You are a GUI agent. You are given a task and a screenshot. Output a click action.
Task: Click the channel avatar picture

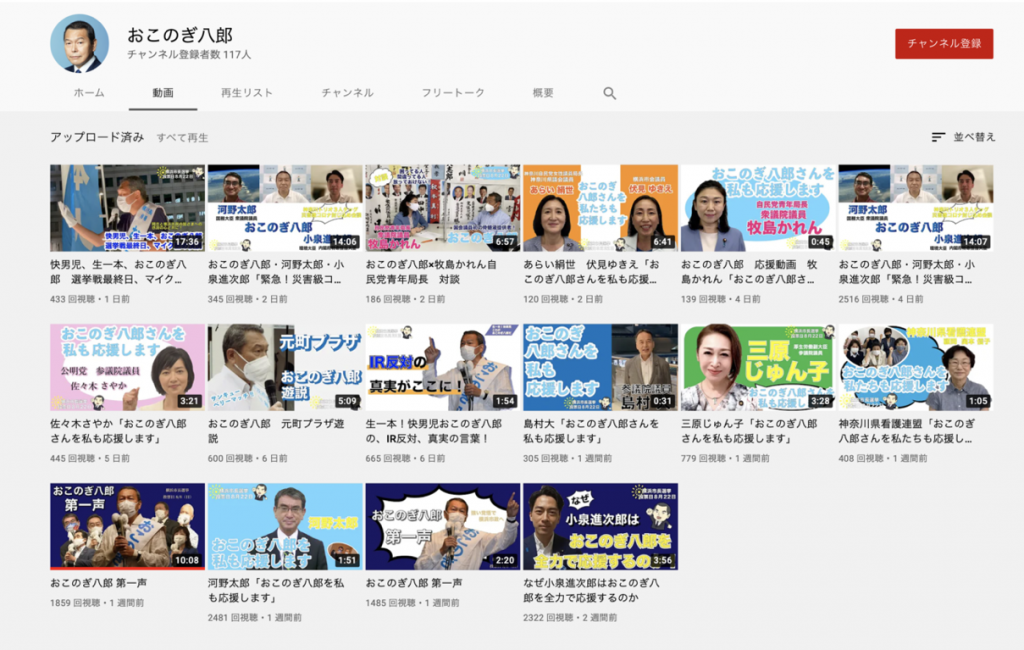79,44
